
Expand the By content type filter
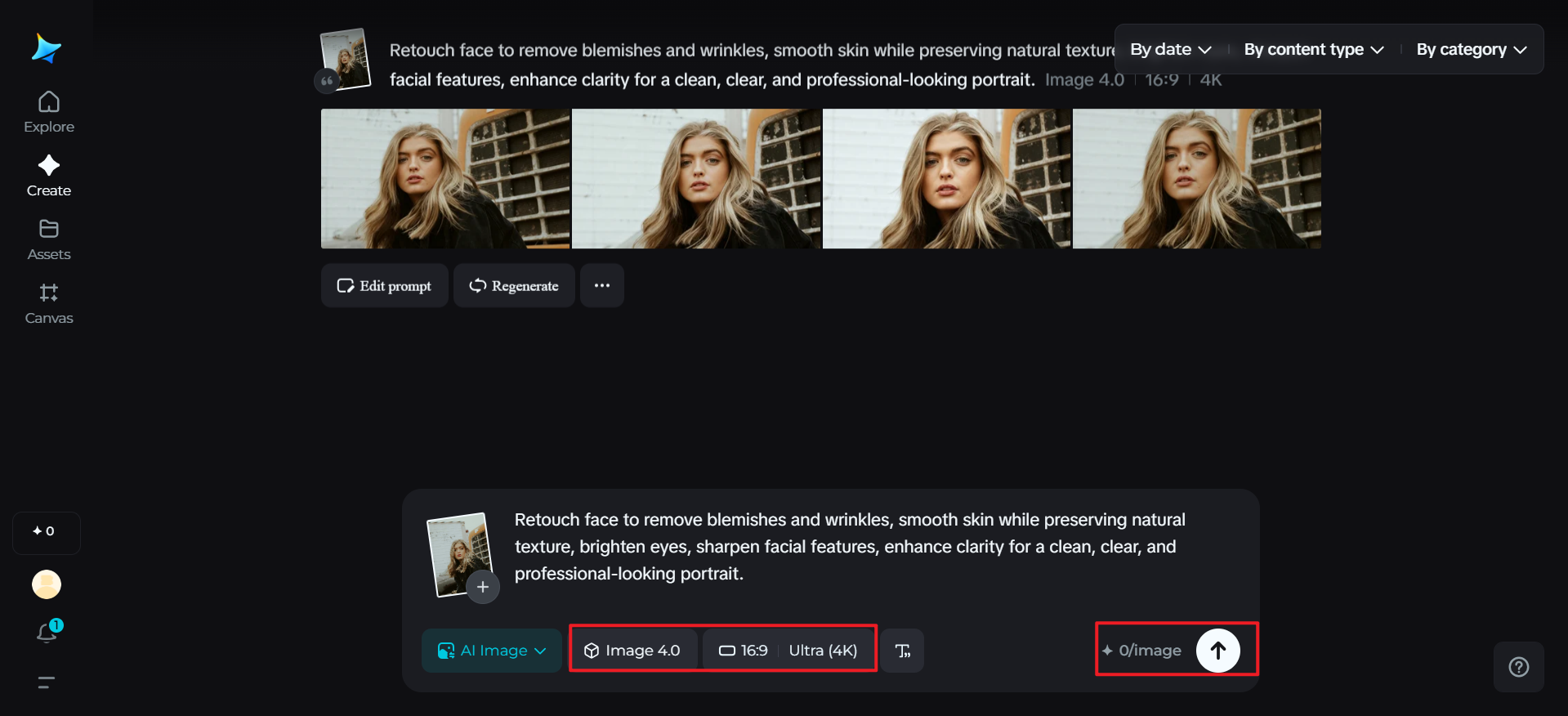pyautogui.click(x=1313, y=50)
